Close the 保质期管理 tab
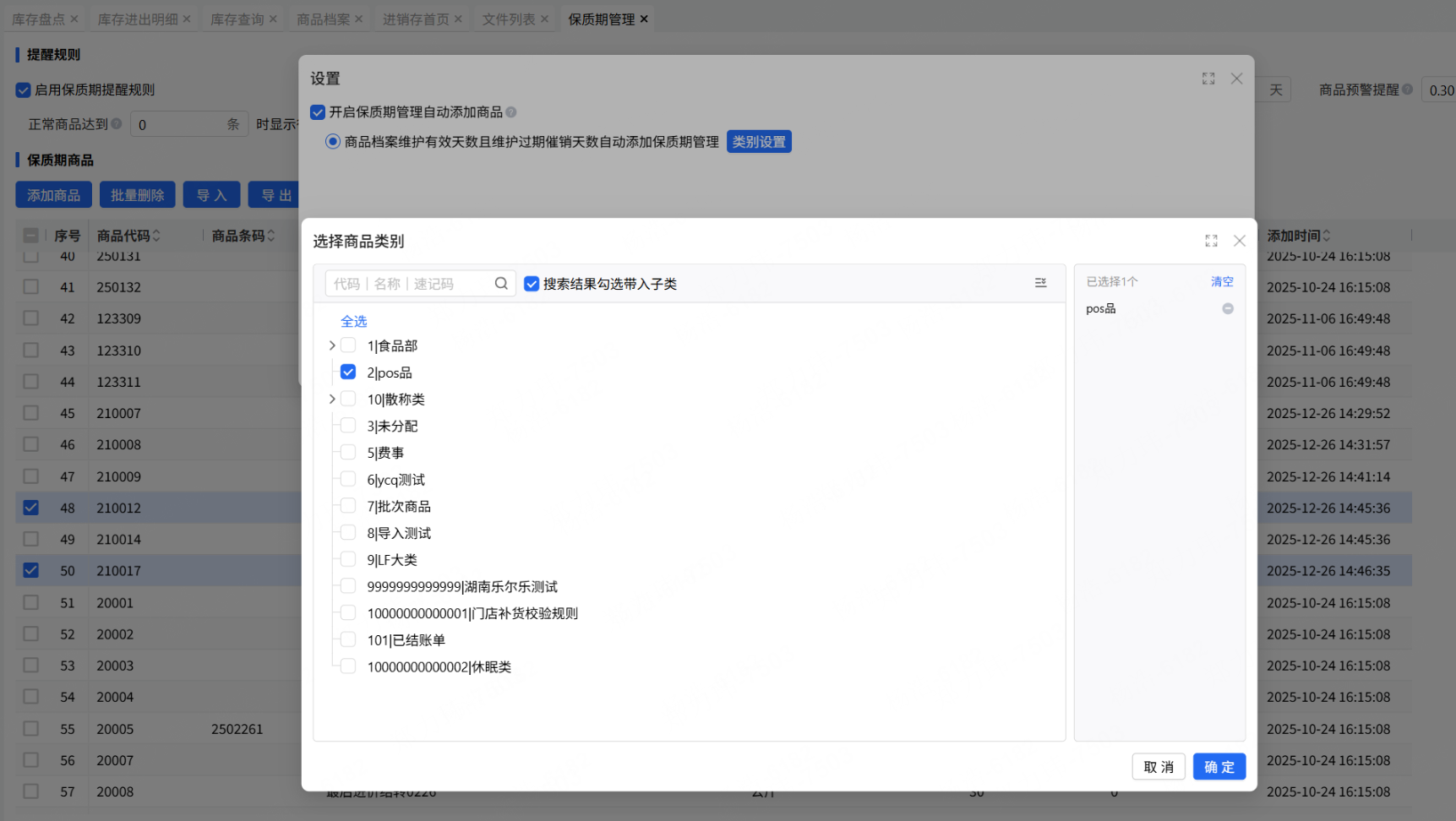 click(644, 19)
